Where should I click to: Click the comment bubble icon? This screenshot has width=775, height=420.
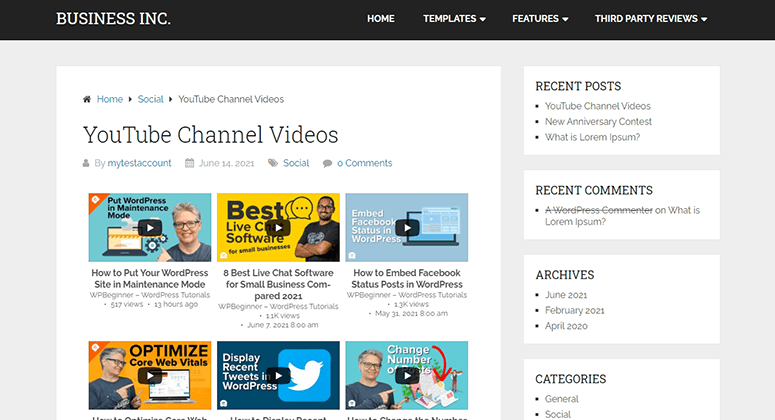(x=327, y=164)
